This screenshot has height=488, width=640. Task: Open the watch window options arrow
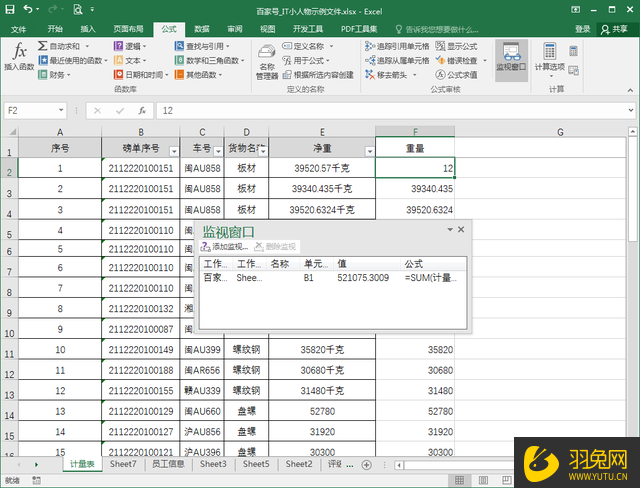450,230
